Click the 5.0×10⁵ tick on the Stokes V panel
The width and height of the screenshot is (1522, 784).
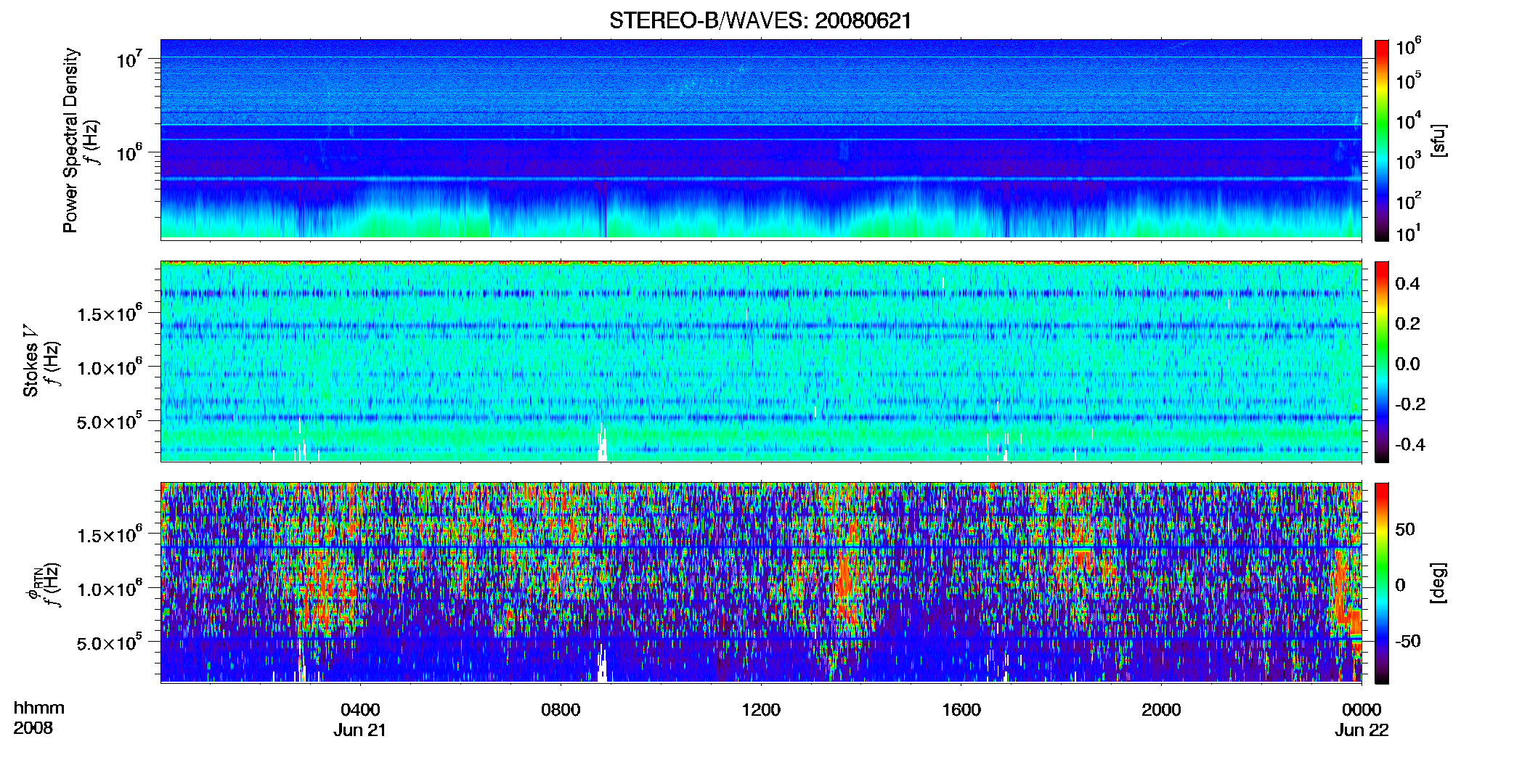[110, 421]
